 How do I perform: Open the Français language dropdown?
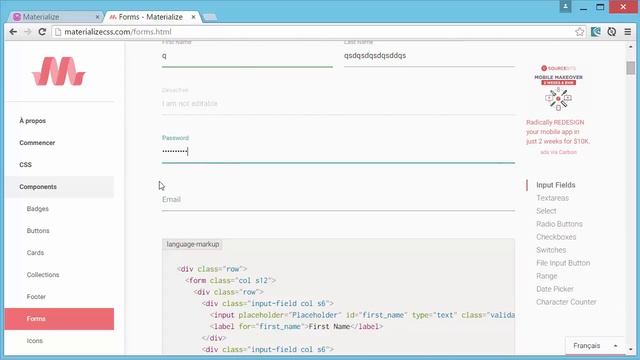pos(595,346)
